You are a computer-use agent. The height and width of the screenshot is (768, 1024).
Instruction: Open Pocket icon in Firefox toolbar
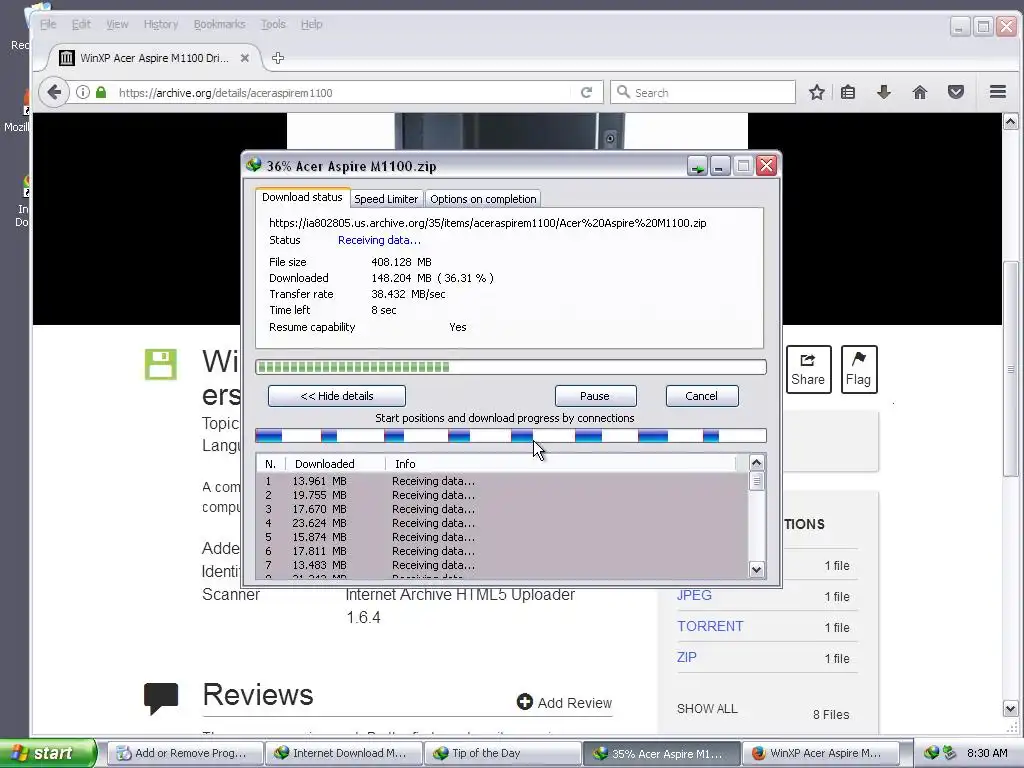[x=955, y=92]
